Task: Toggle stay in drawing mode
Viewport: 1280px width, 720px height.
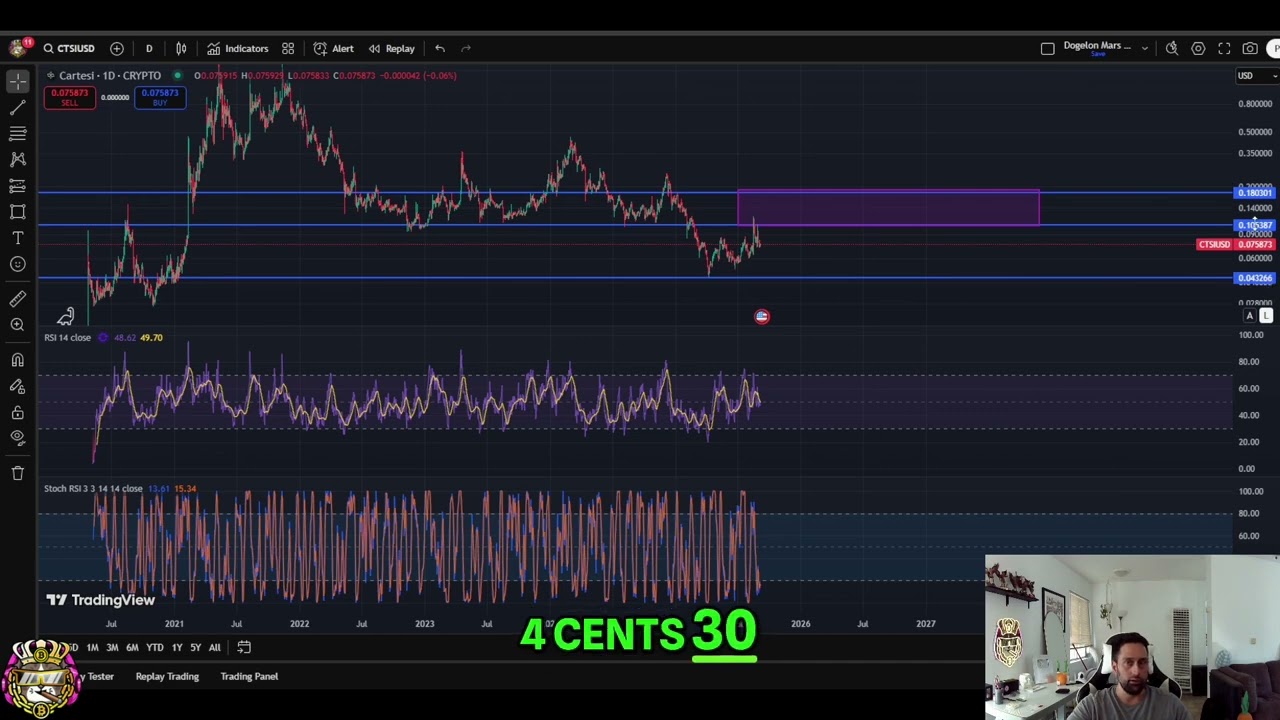Action: [x=18, y=386]
